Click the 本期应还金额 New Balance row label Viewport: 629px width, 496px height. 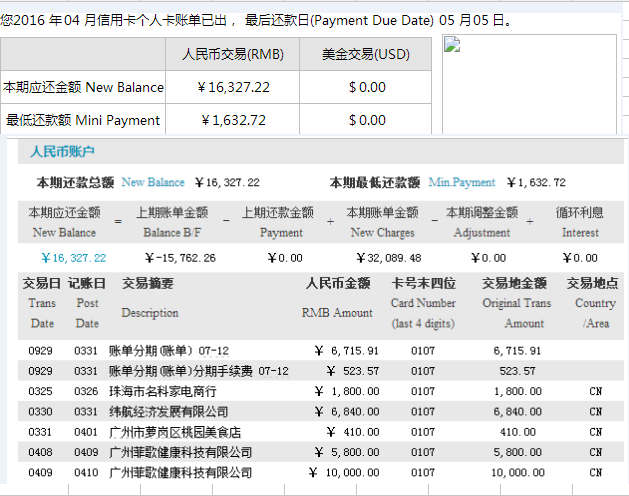[x=84, y=87]
